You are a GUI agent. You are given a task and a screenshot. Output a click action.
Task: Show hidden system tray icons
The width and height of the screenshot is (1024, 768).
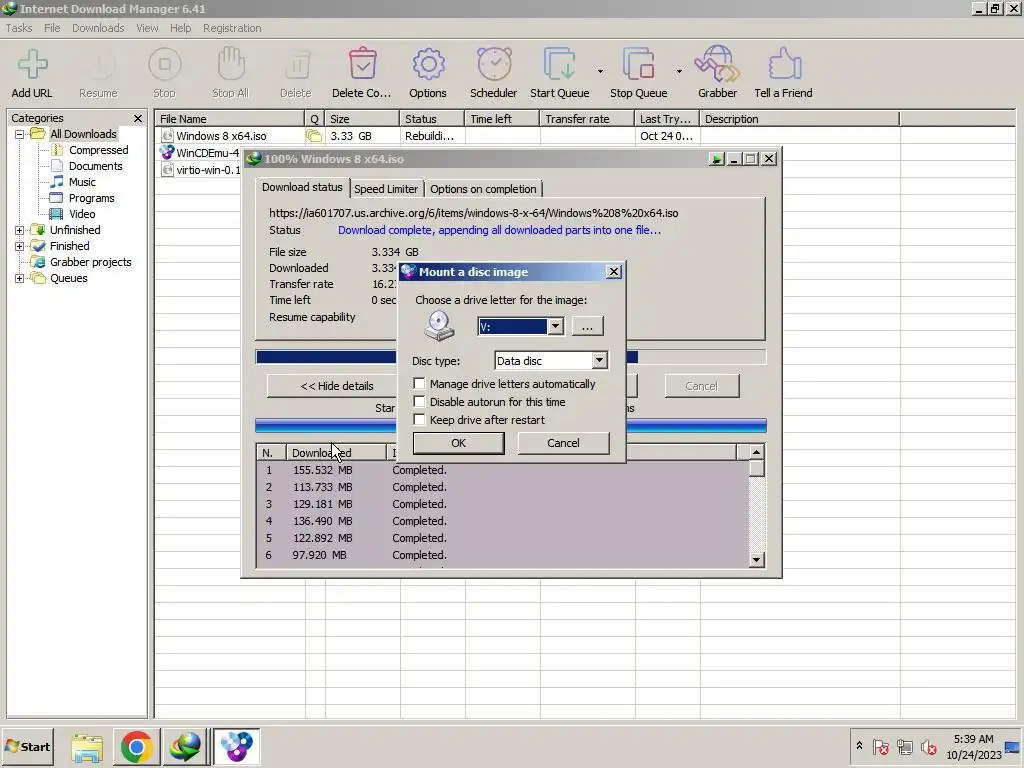coord(859,746)
